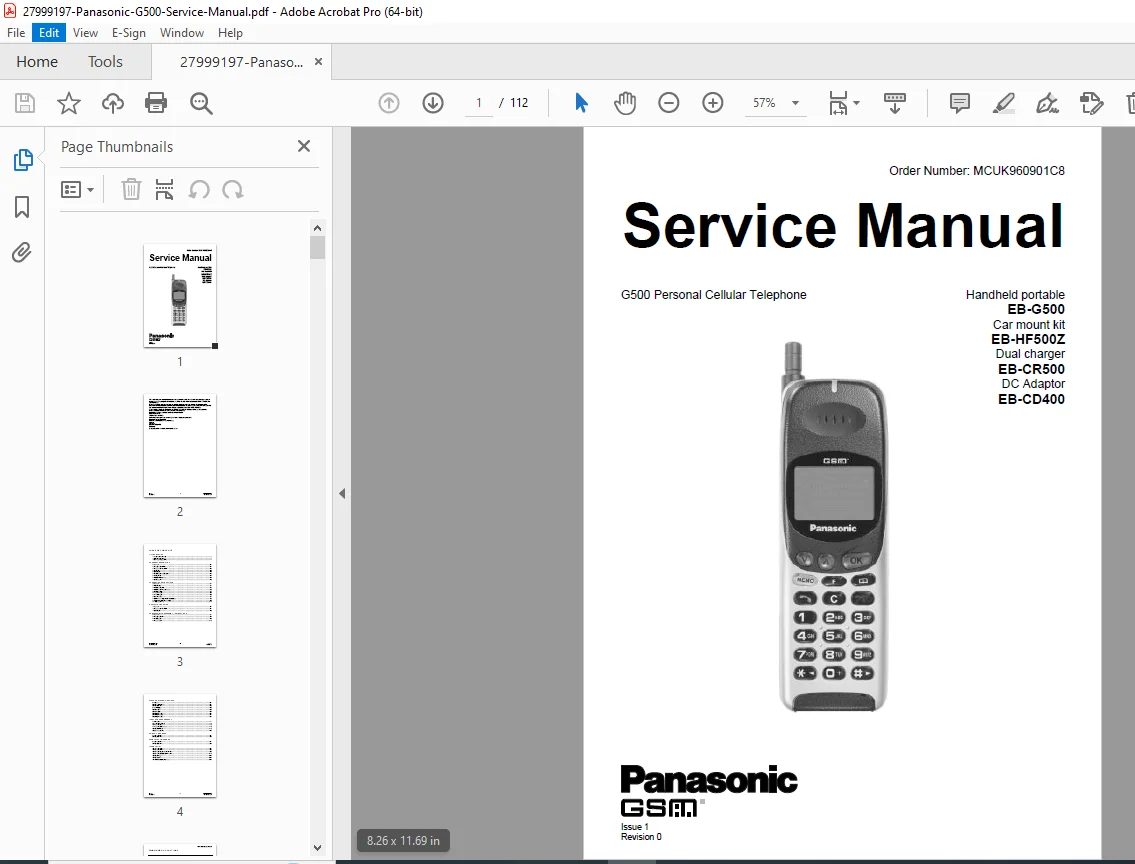Open the File menu

pos(16,33)
